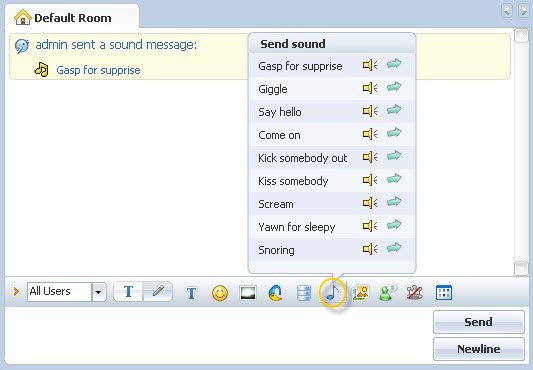Click the Giggle label in sound list
The height and width of the screenshot is (370, 533).
coord(273,89)
